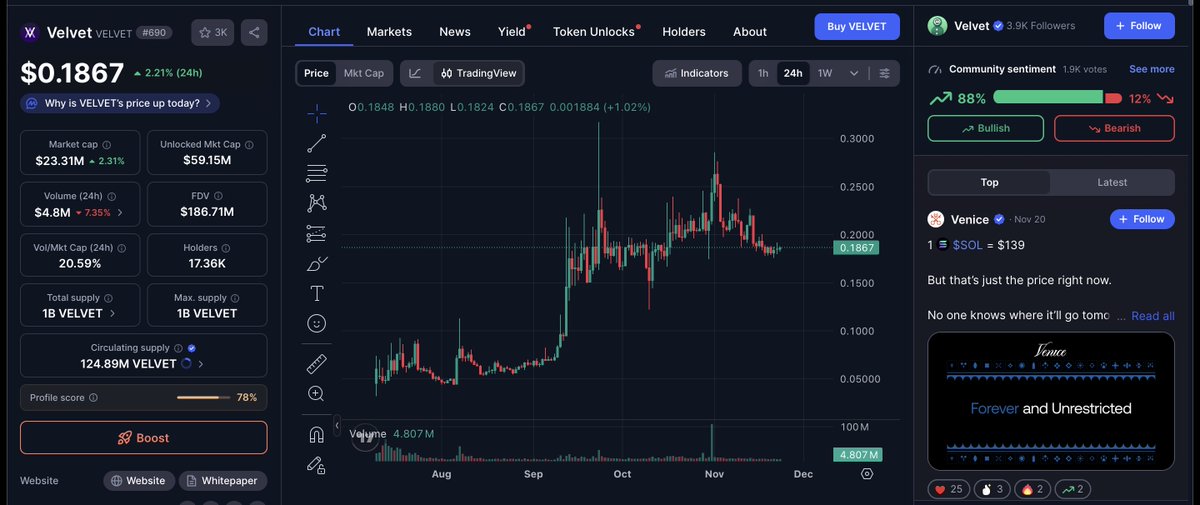The image size is (1200, 505).
Task: Select the text annotation tool
Action: point(316,293)
